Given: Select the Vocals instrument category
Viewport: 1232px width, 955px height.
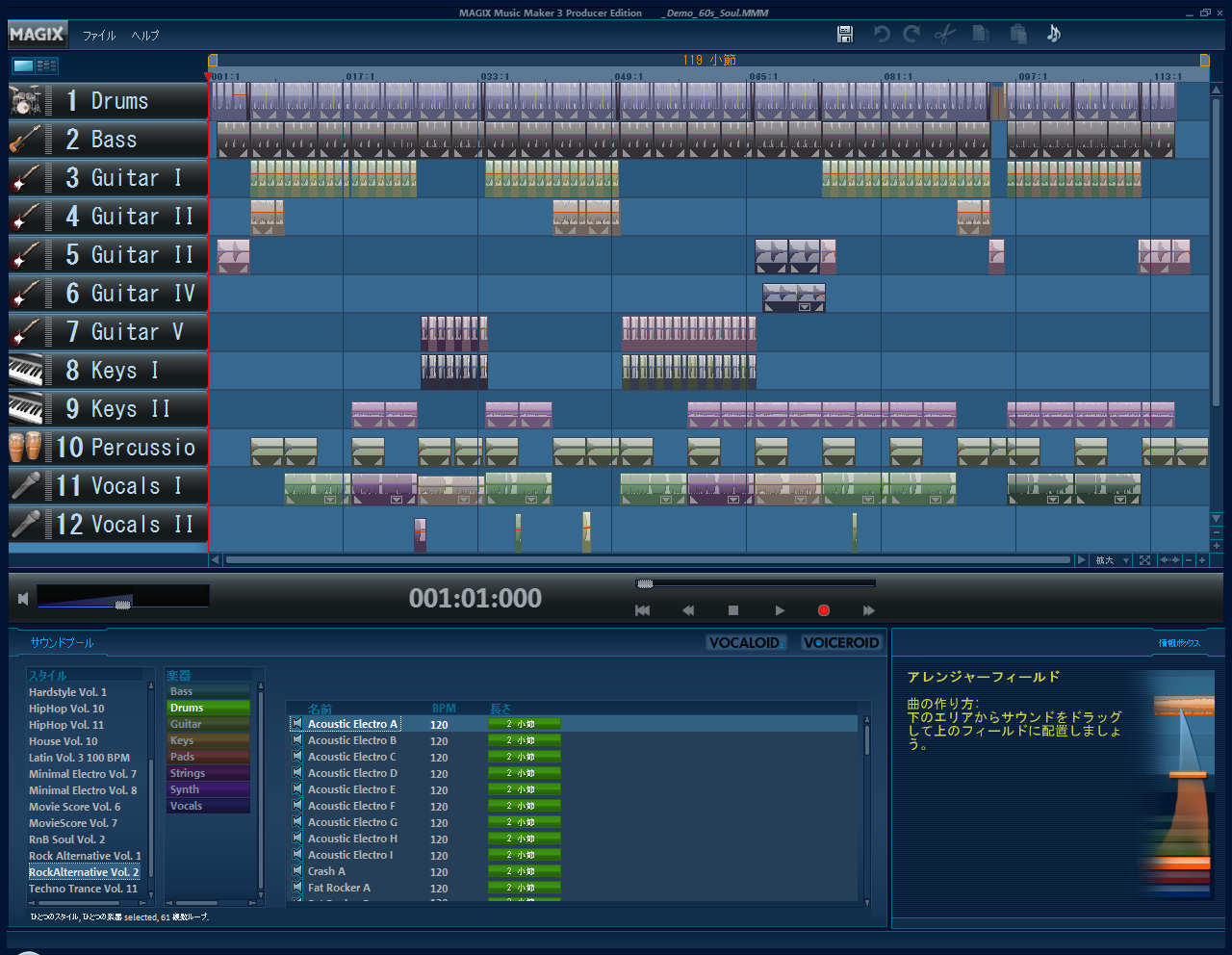Looking at the screenshot, I should click(208, 806).
